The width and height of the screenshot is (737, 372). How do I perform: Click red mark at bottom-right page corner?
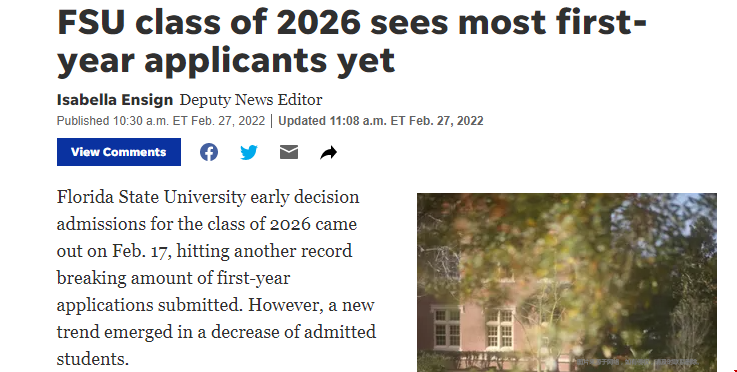735,370
